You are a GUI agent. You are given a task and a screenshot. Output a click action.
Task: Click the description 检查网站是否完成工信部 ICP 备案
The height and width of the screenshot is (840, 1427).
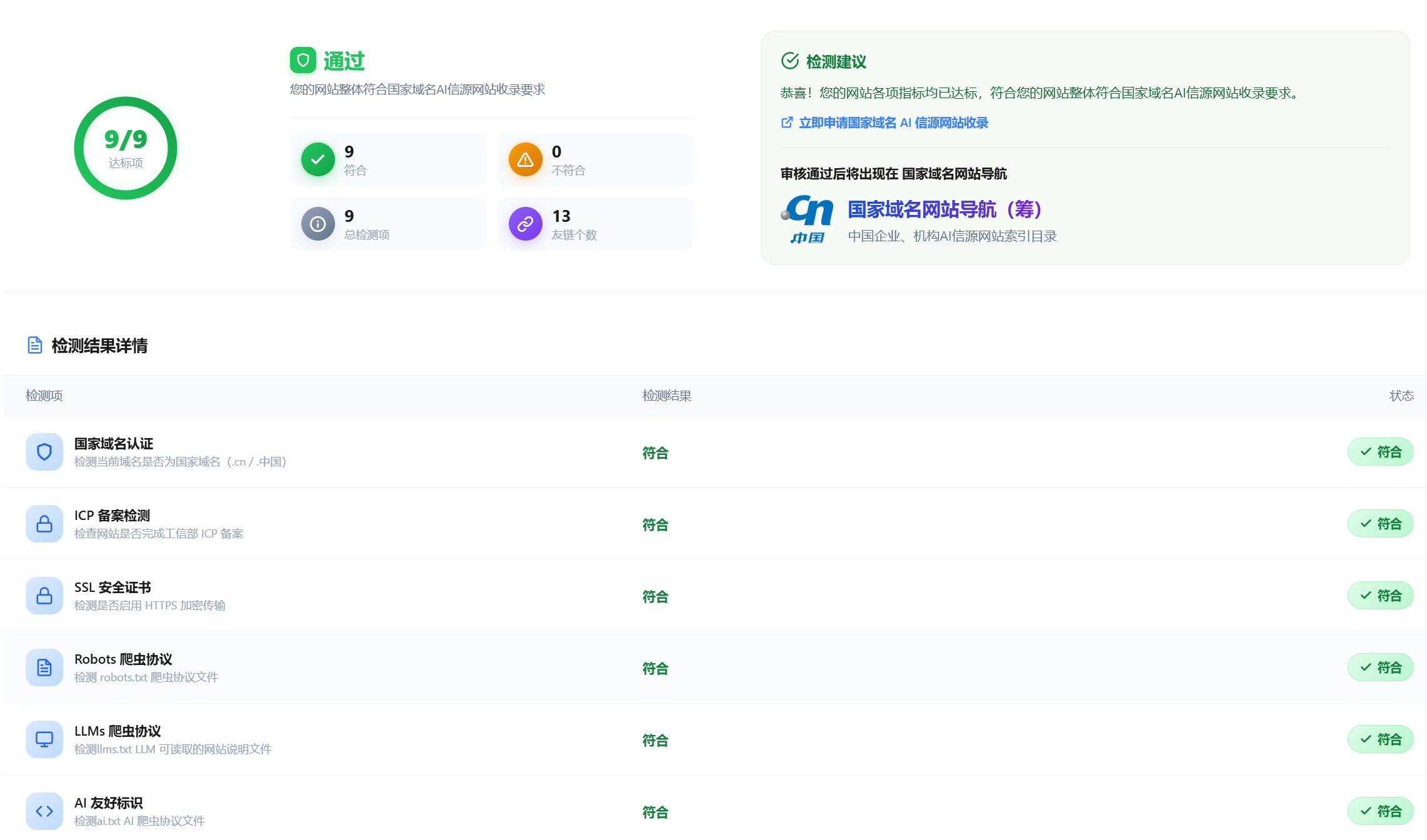coord(159,533)
